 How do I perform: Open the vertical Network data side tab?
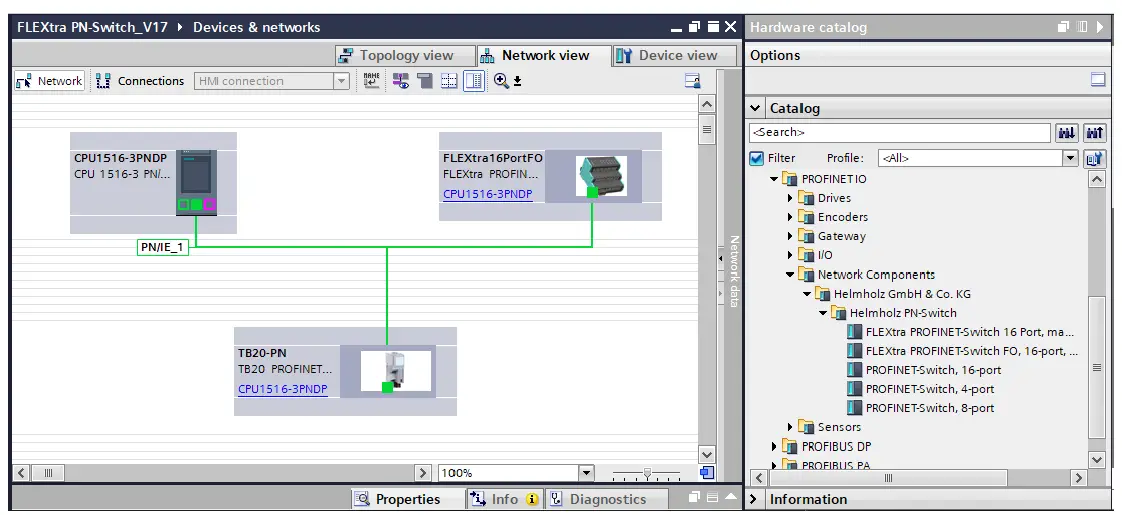733,271
